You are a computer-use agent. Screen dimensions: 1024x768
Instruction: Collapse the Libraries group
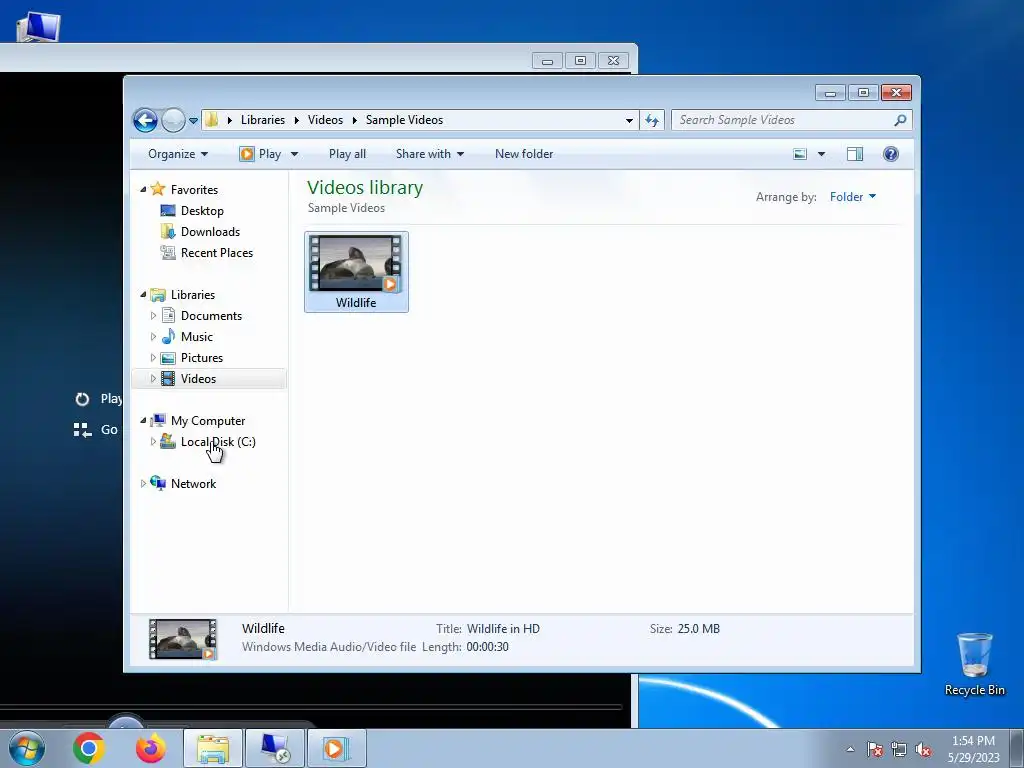tap(144, 295)
